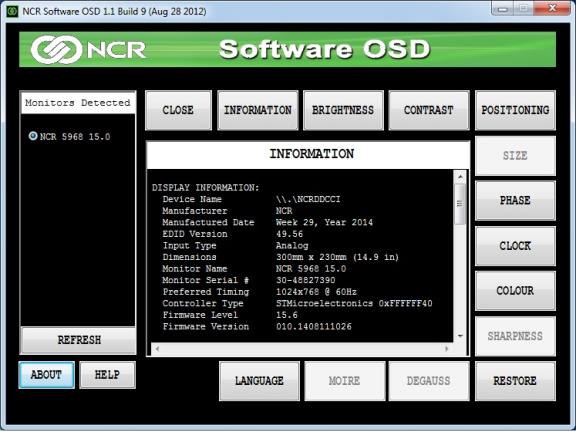
Task: Open the PHASE adjustment
Action: (x=515, y=201)
